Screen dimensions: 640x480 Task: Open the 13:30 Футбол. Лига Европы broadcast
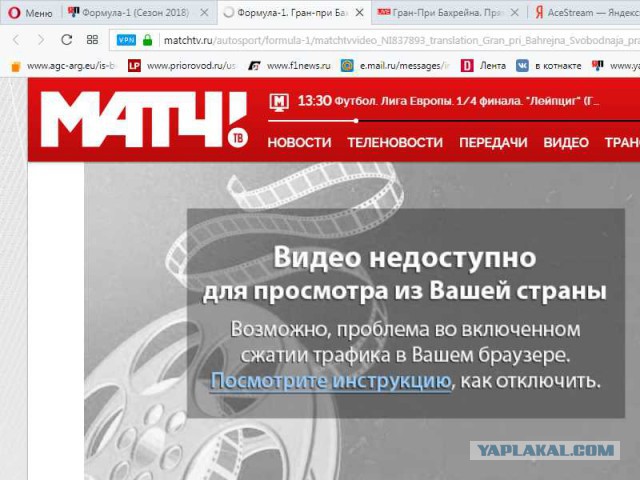tap(448, 101)
